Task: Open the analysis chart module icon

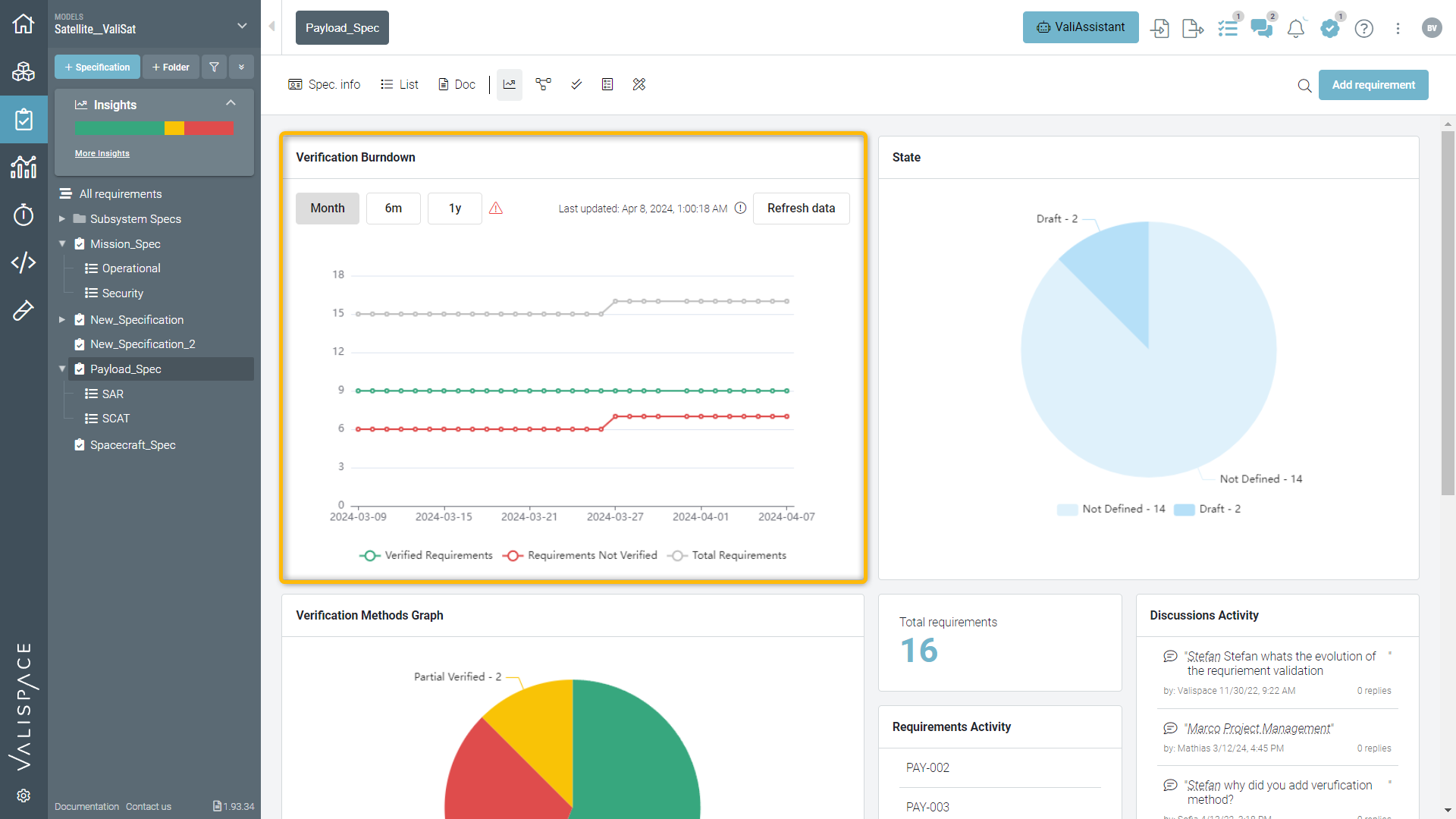Action: point(24,167)
